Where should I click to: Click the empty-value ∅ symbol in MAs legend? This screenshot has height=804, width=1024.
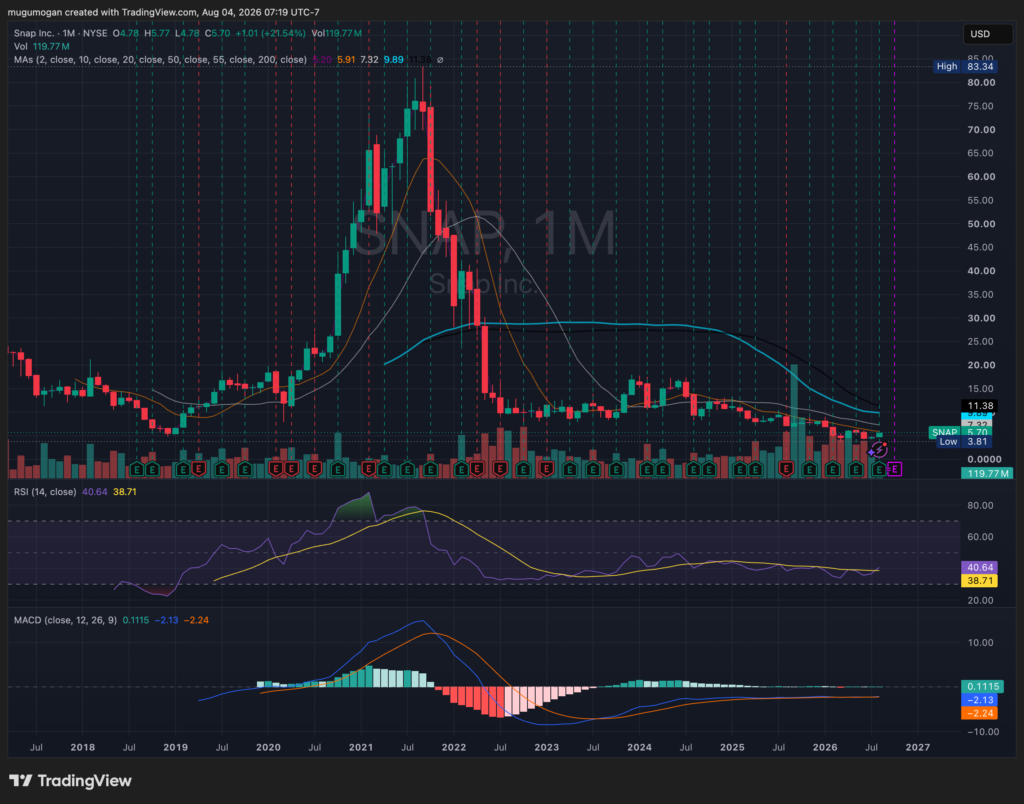[440, 59]
